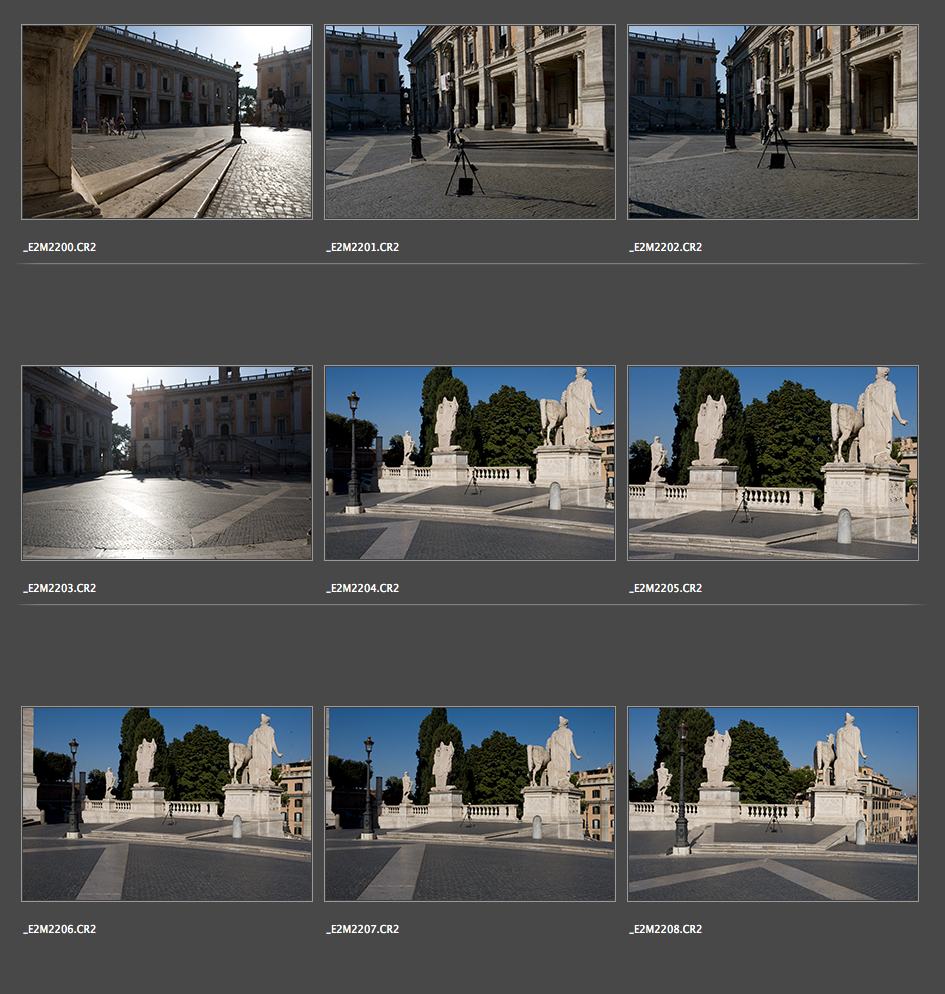Select the _E2M2208.CR2 thumbnail image
This screenshot has width=945, height=994.
772,804
